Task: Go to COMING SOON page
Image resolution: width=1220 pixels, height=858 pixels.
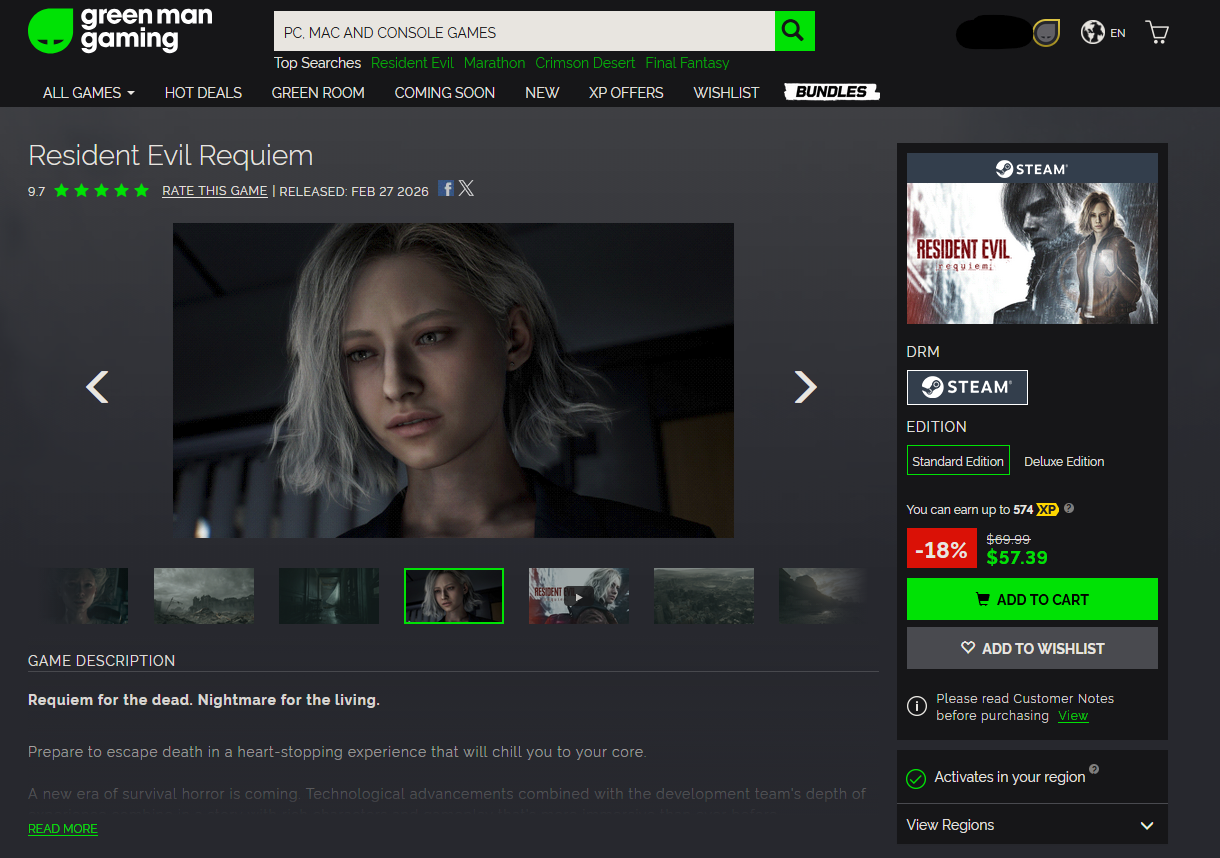Action: (445, 92)
